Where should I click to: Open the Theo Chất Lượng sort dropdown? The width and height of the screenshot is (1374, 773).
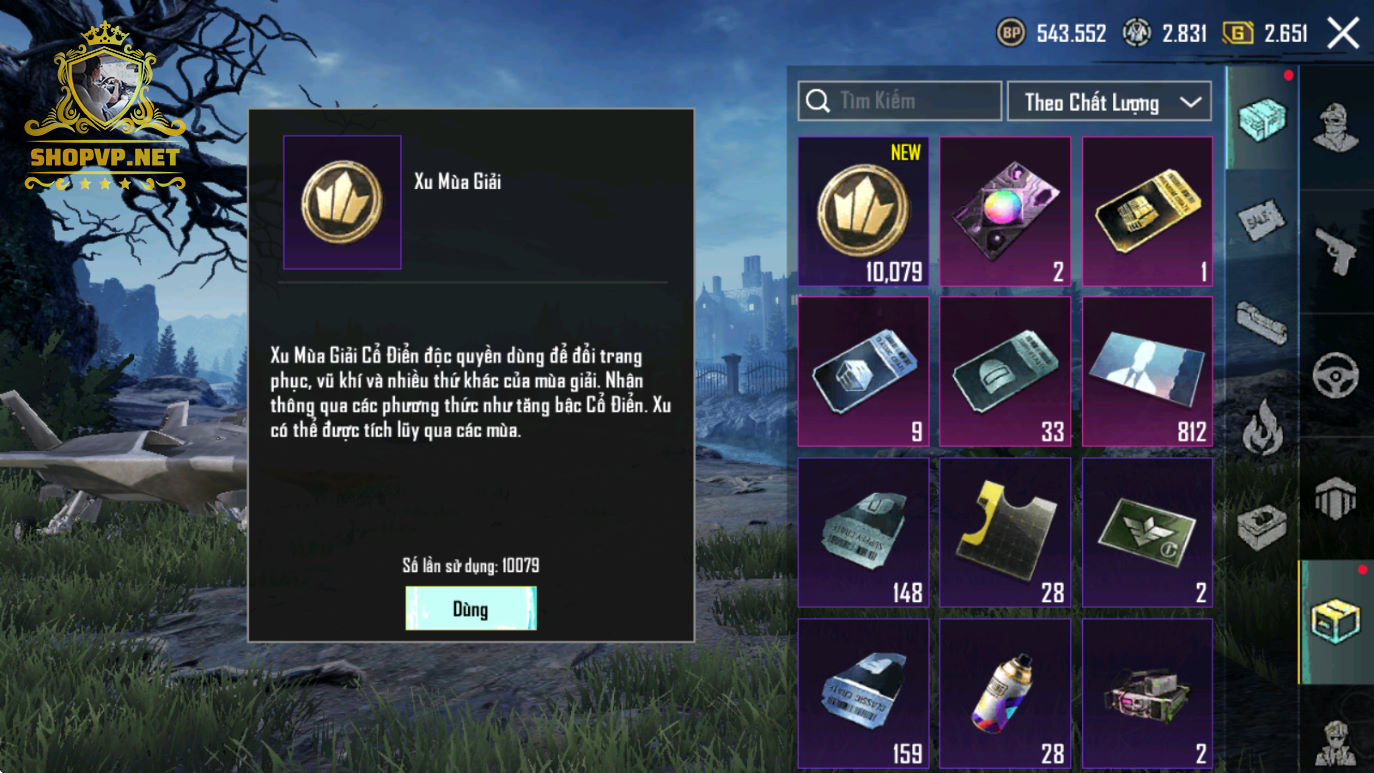click(1109, 101)
